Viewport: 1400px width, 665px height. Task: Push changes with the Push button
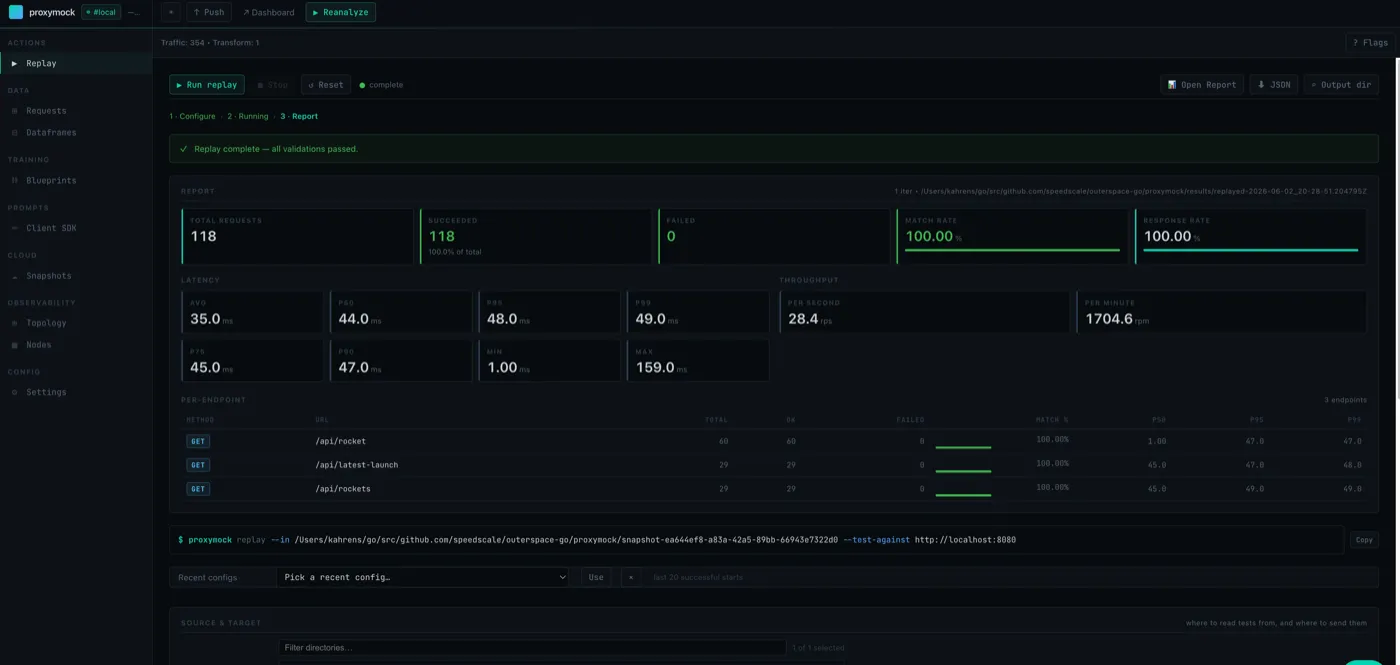(209, 12)
